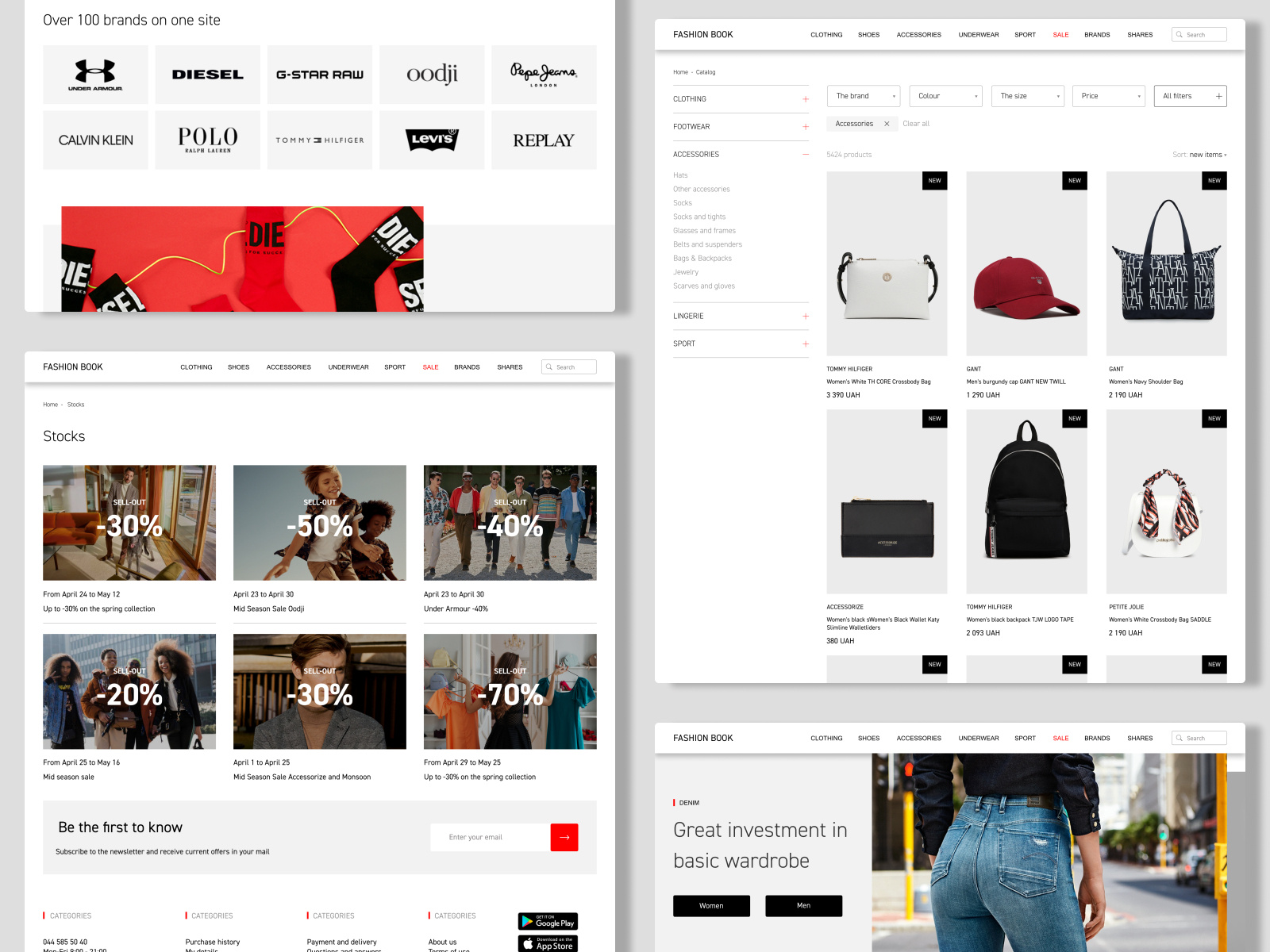
Task: Select Glasses and frames subcategory
Action: point(704,231)
